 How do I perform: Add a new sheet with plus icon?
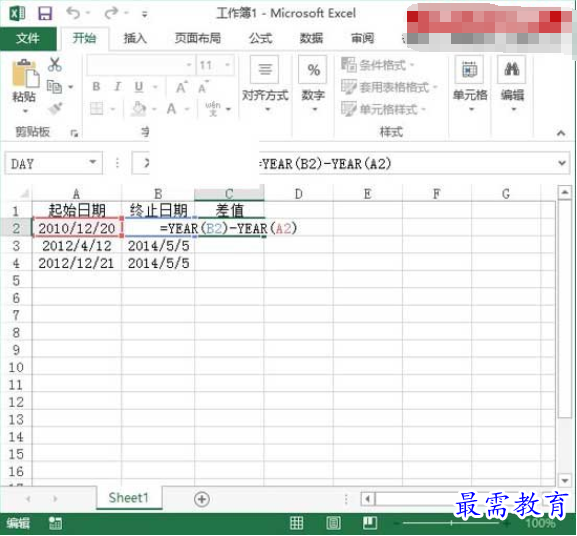(202, 499)
